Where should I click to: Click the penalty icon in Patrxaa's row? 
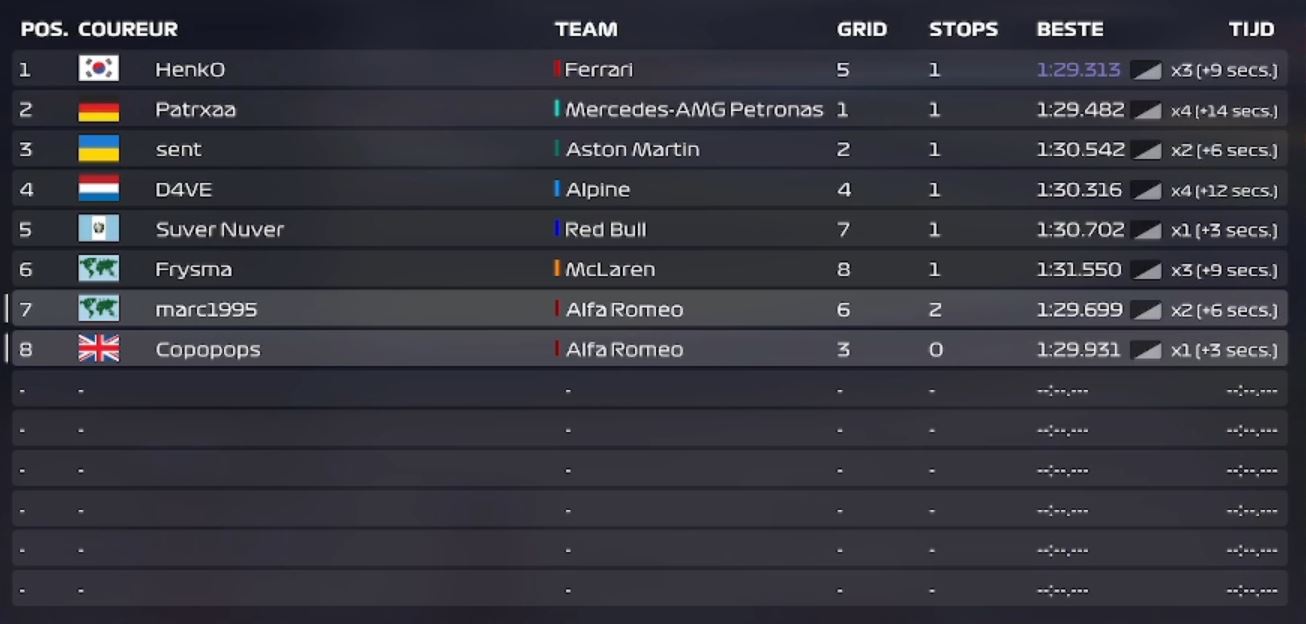tap(1146, 110)
